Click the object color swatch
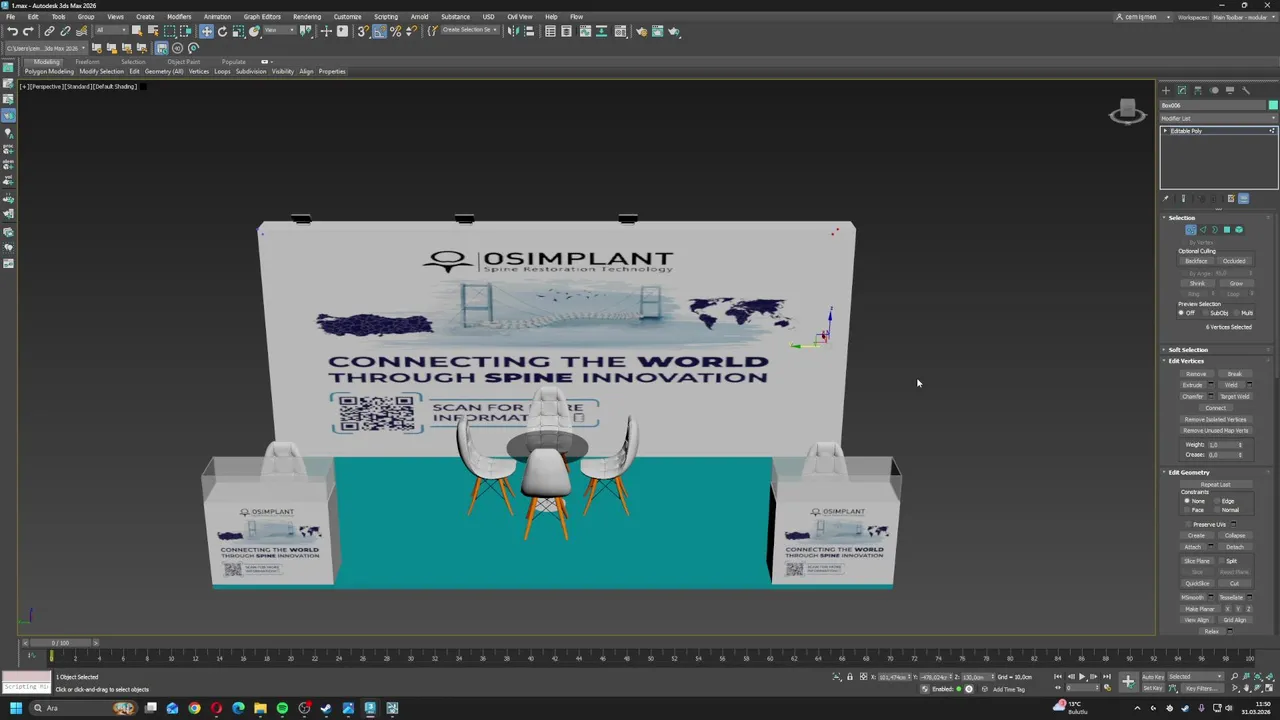 tap(1272, 105)
